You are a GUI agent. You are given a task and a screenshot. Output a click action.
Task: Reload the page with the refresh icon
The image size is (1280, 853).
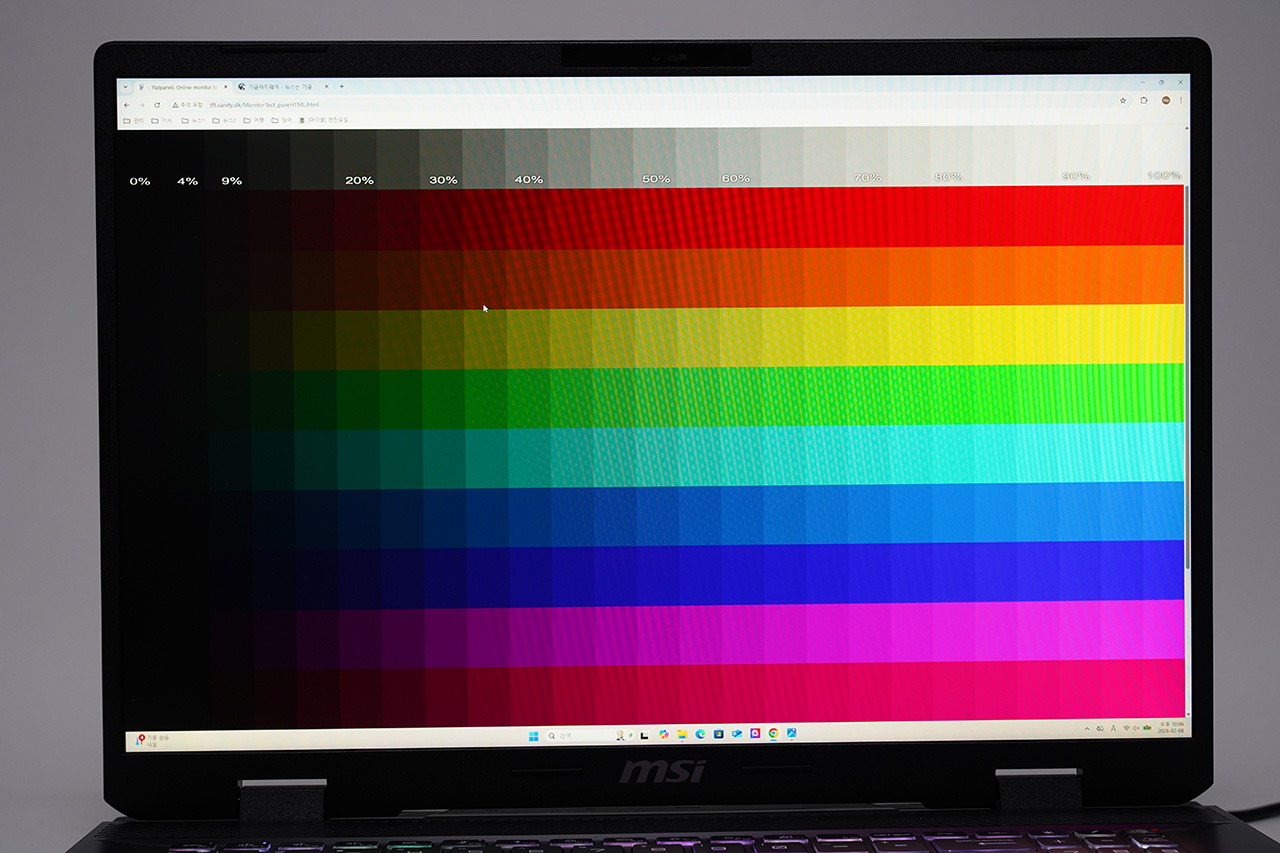click(x=157, y=104)
